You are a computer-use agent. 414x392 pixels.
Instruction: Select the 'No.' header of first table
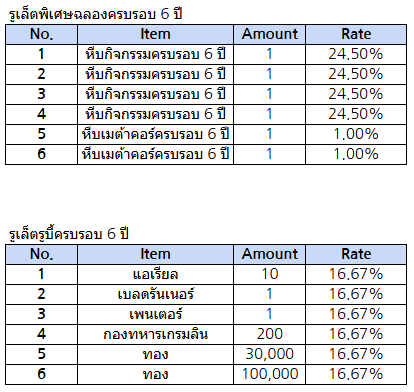click(x=41, y=34)
